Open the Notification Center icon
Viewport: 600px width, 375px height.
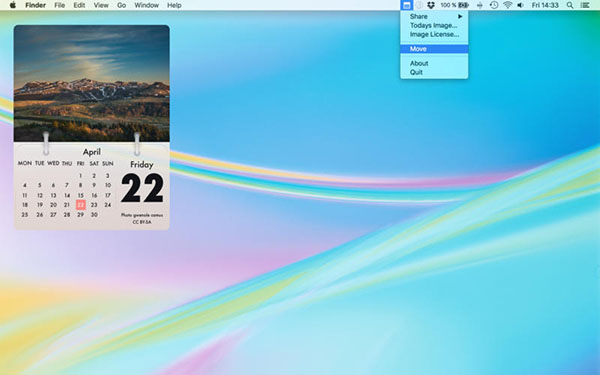(585, 5)
